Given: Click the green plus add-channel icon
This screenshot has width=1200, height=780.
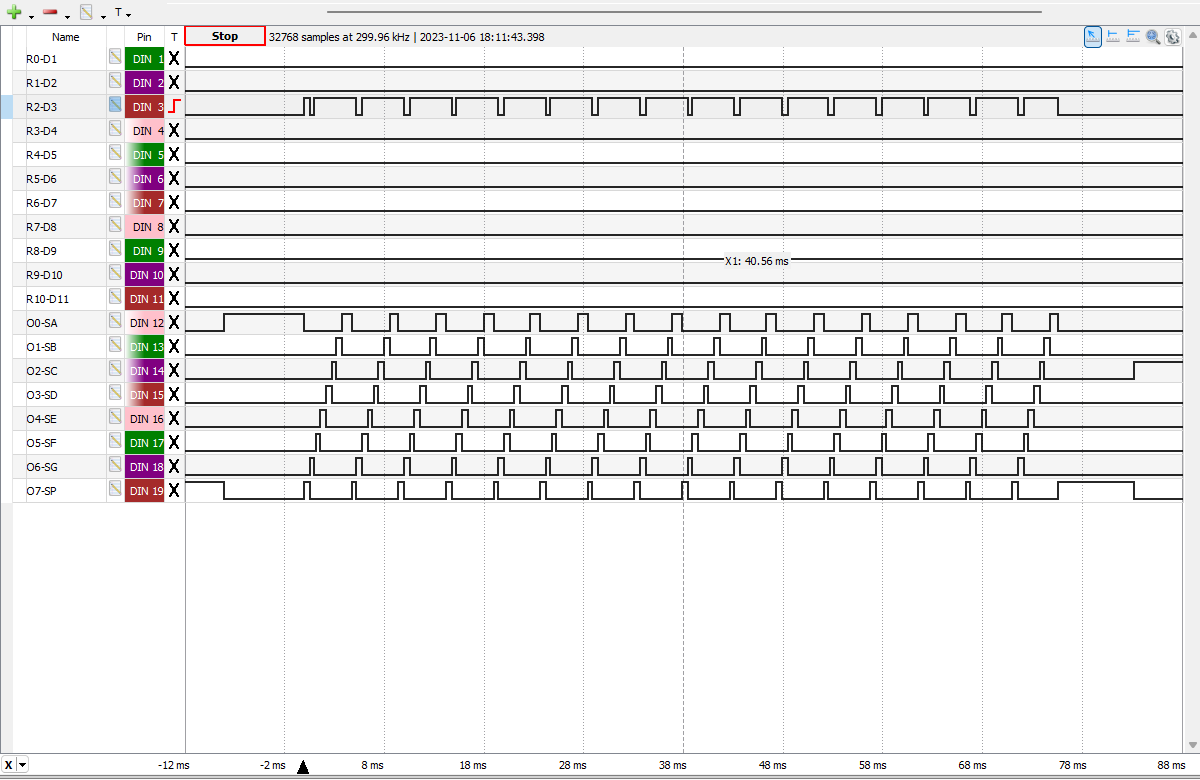Looking at the screenshot, I should [14, 13].
